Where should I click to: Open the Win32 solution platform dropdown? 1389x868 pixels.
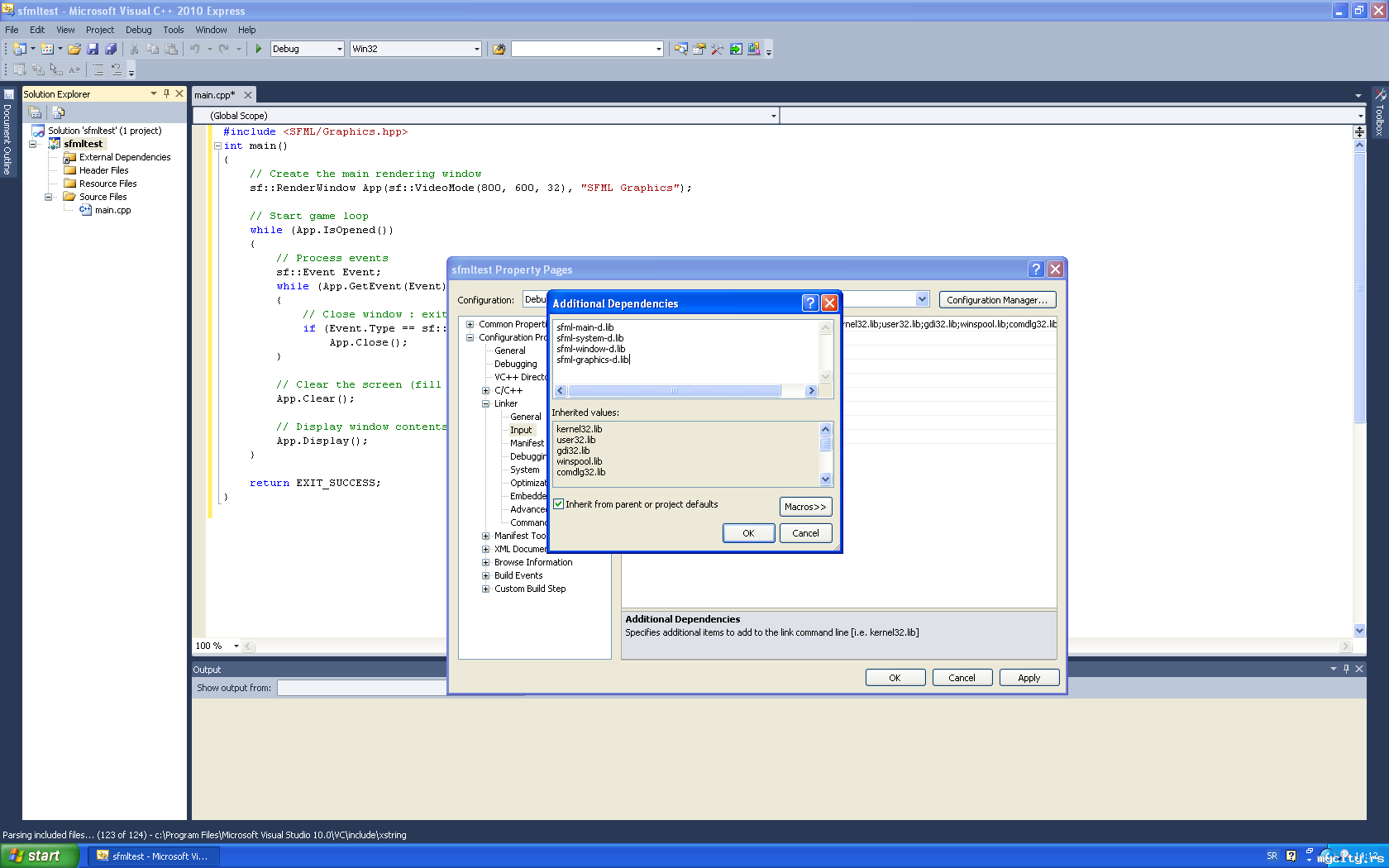pyautogui.click(x=415, y=49)
